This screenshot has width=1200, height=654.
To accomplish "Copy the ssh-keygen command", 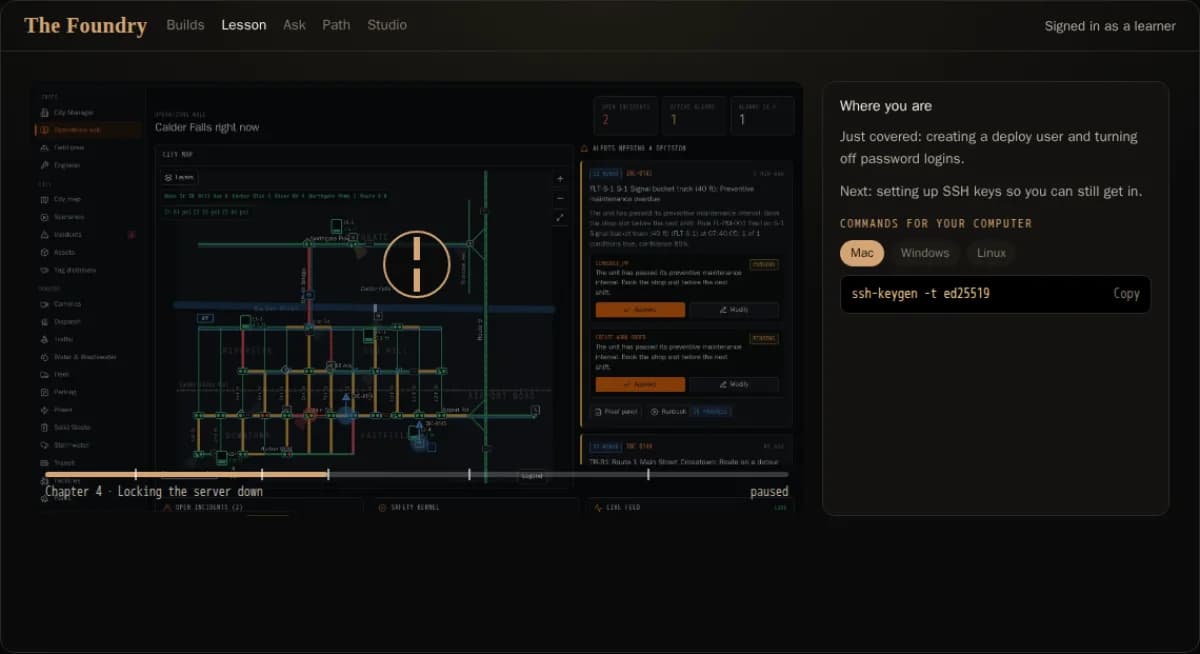I will (x=1126, y=294).
